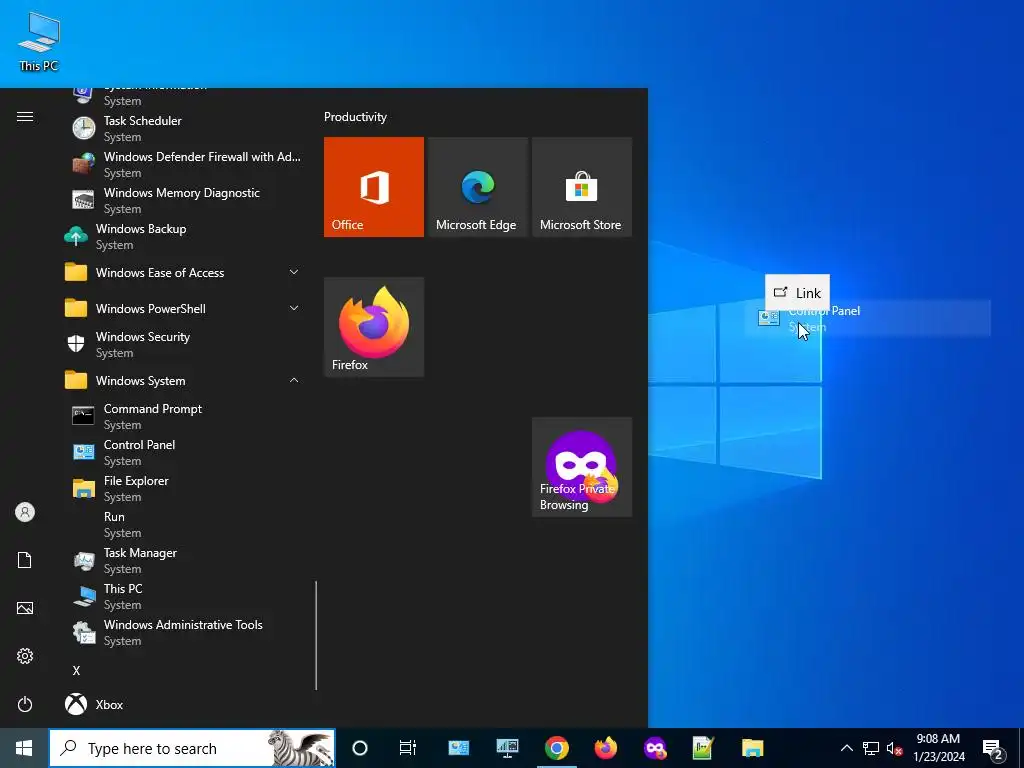Open Firefox Private Browsing tile

click(582, 467)
